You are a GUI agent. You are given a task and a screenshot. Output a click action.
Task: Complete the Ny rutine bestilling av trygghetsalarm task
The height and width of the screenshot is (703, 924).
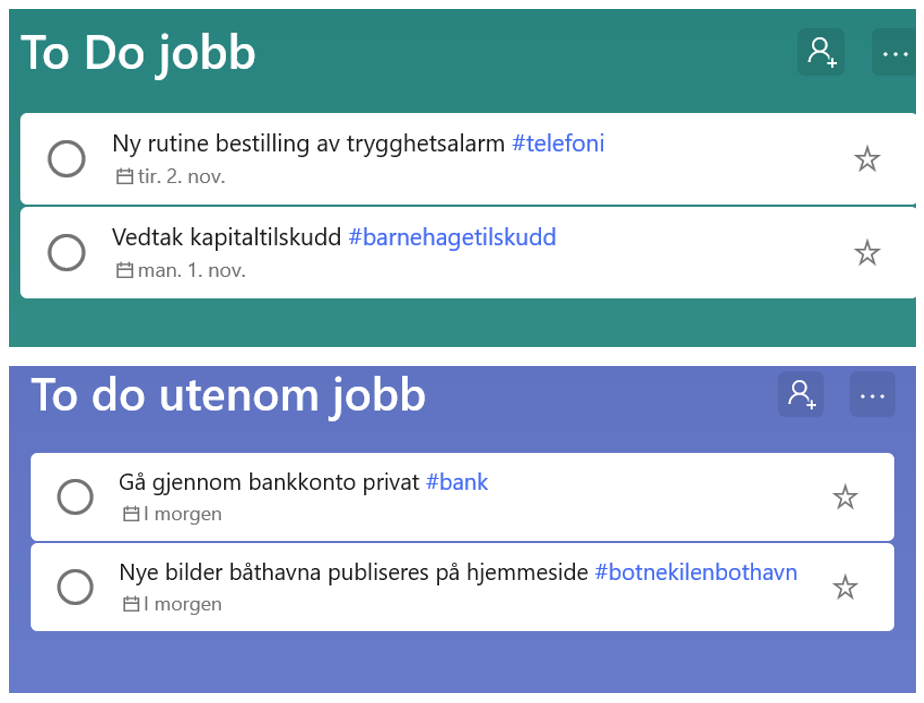tap(67, 159)
